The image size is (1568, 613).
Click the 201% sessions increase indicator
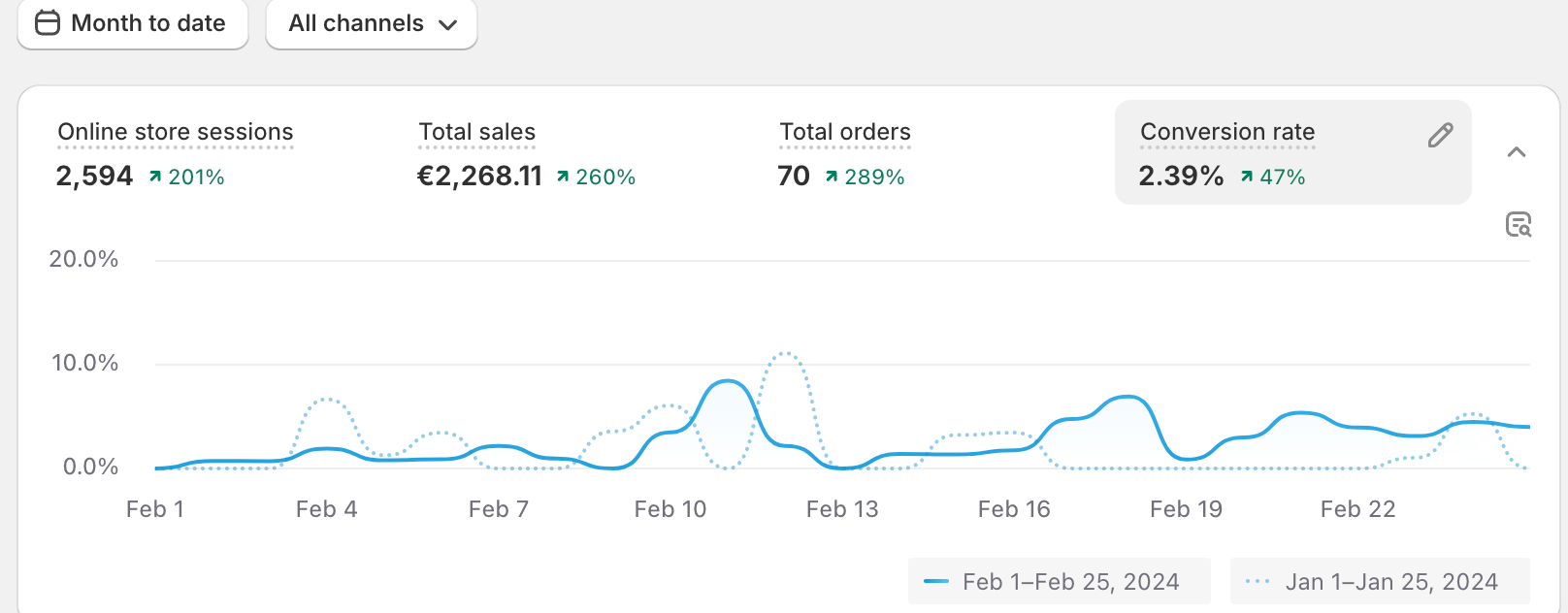tap(187, 177)
